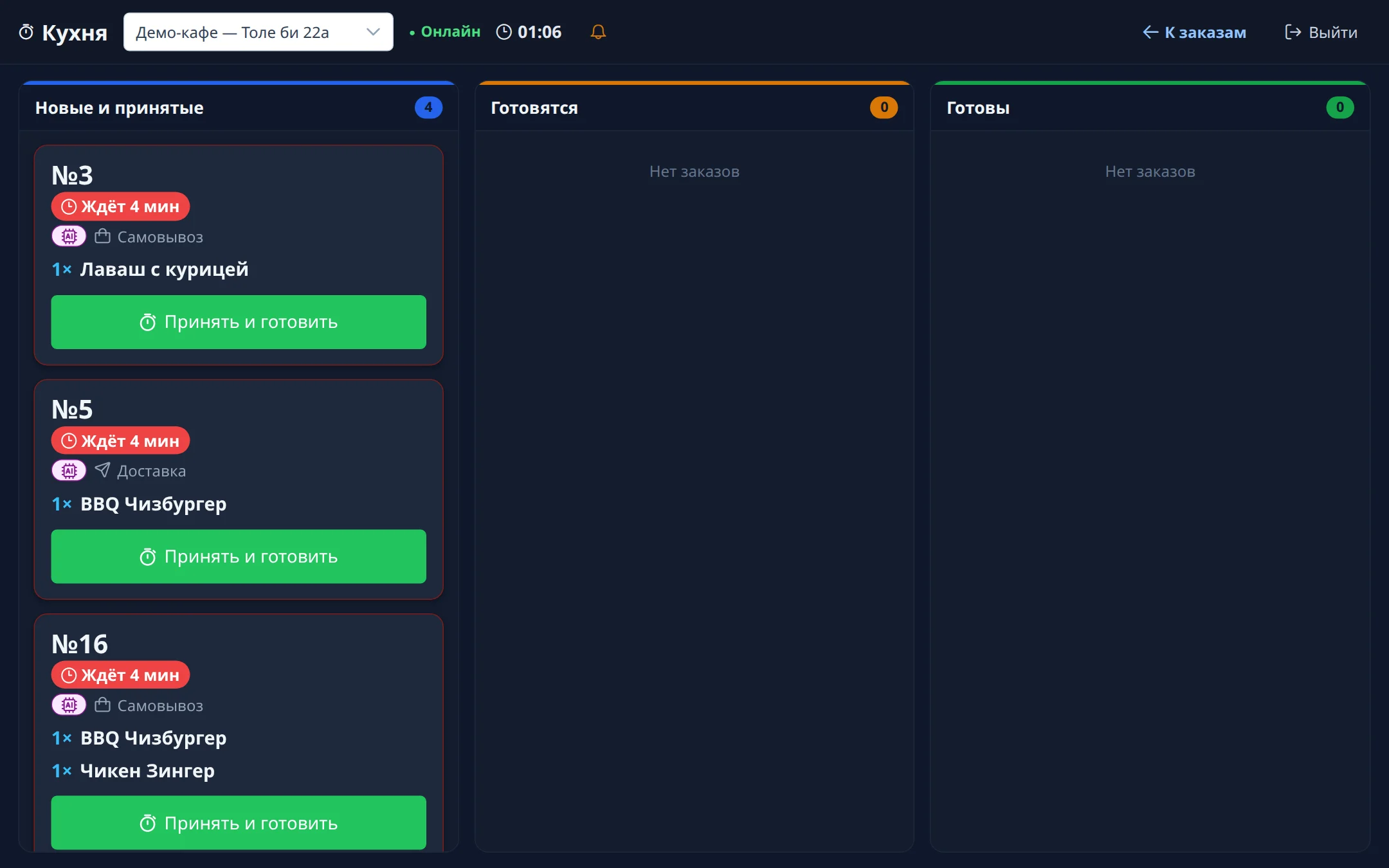
Task: Click the bag icon on order №3
Action: tap(102, 237)
